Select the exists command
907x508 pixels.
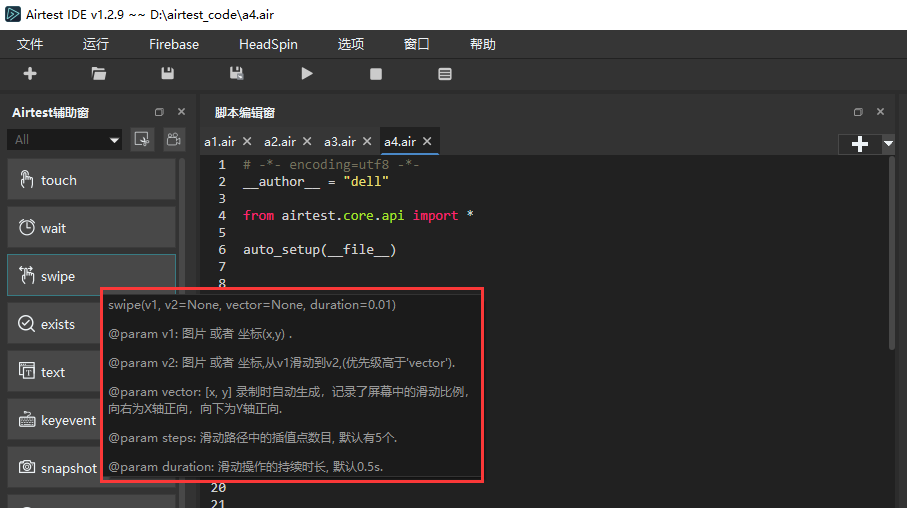[x=54, y=324]
